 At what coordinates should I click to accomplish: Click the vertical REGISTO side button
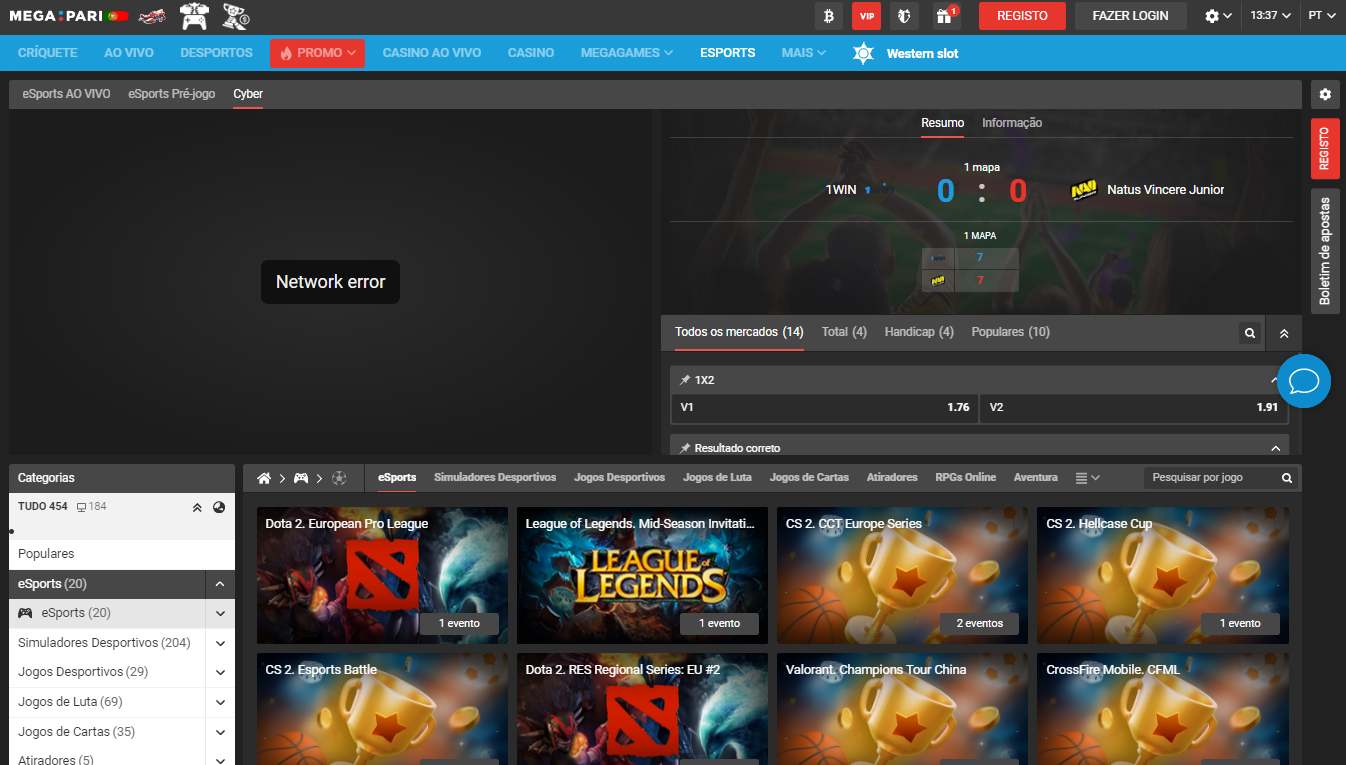(x=1325, y=149)
